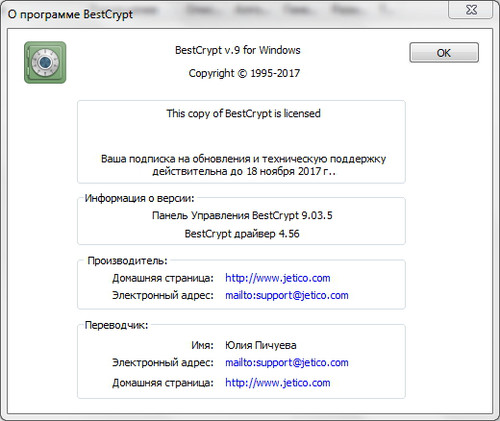
Task: Open the manufacturer support email link
Action: pyautogui.click(x=287, y=295)
